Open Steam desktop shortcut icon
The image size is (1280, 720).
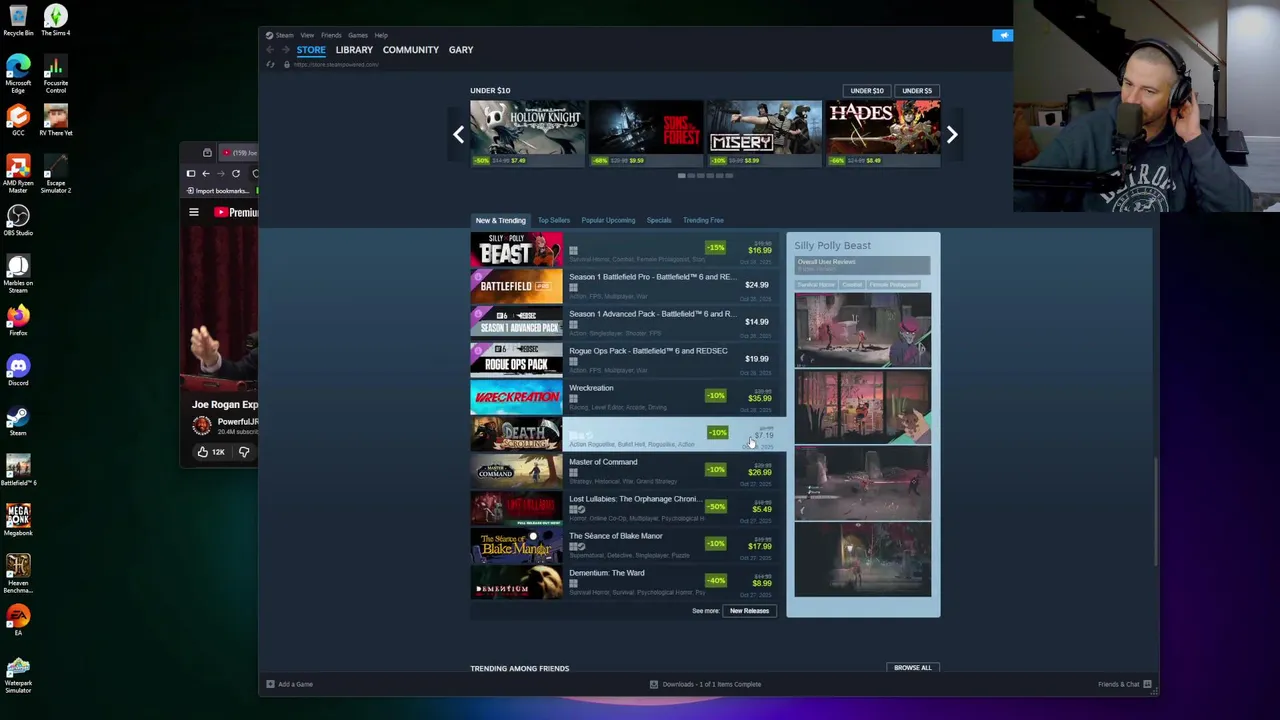[18, 420]
